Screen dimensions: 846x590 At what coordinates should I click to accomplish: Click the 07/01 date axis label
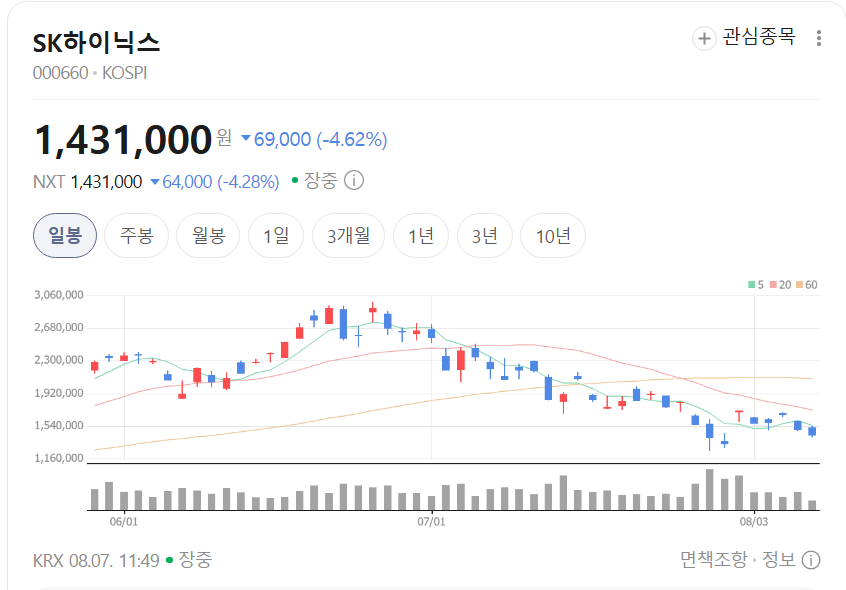(x=431, y=522)
